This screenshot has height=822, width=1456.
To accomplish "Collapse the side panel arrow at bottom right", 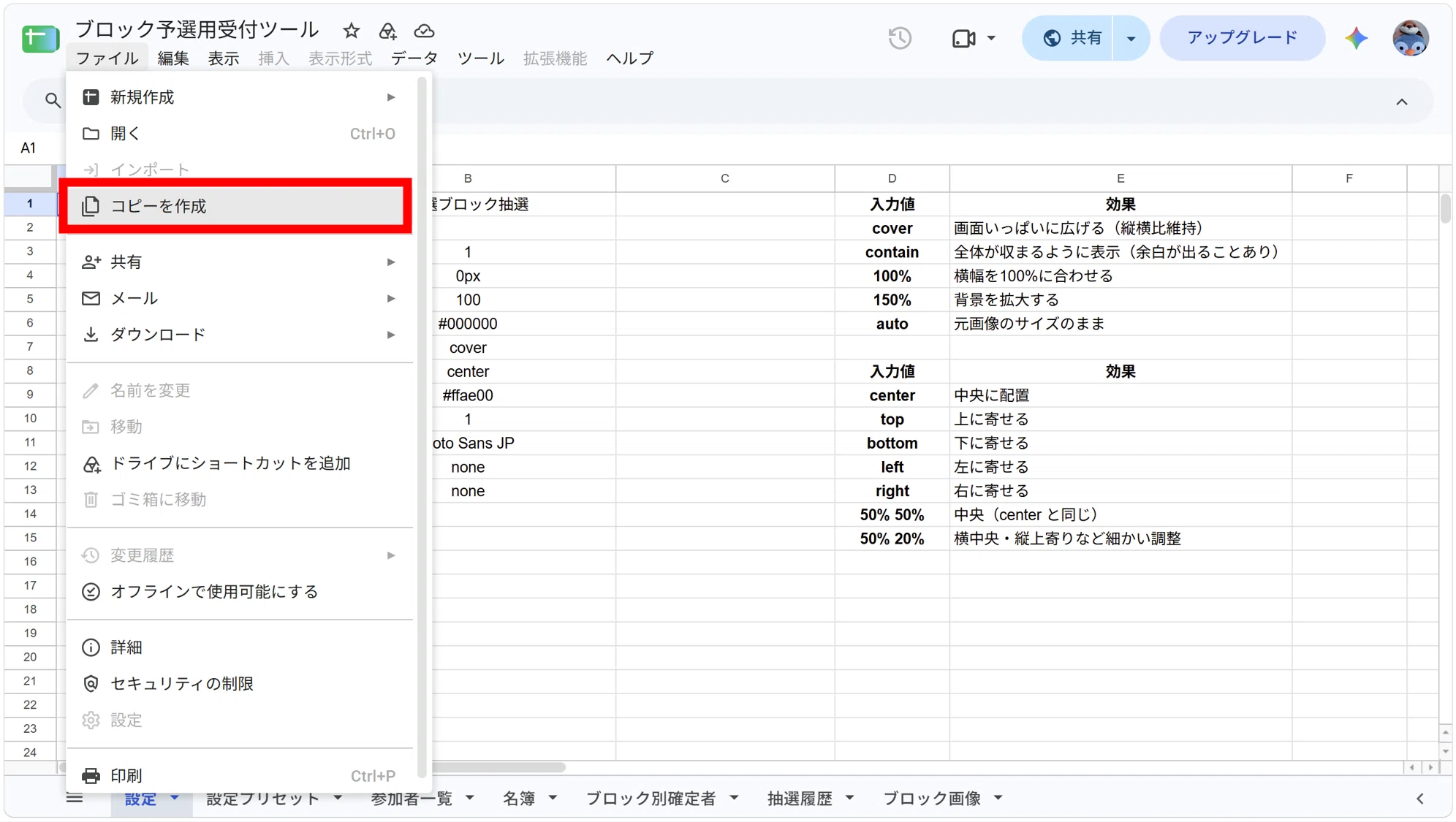I will [1419, 799].
